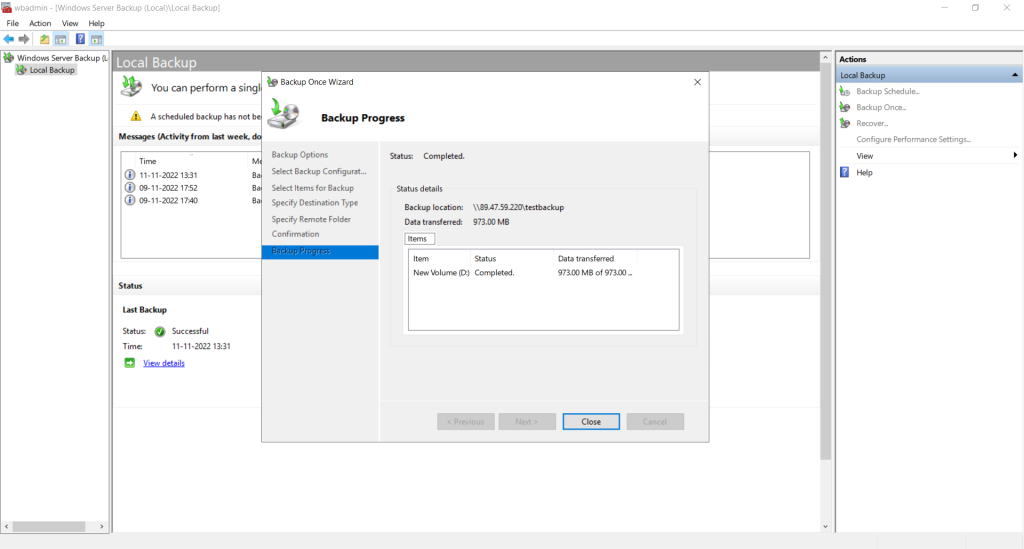Viewport: 1024px width, 549px height.
Task: Click the Backup Schedule icon in Actions
Action: 844,91
